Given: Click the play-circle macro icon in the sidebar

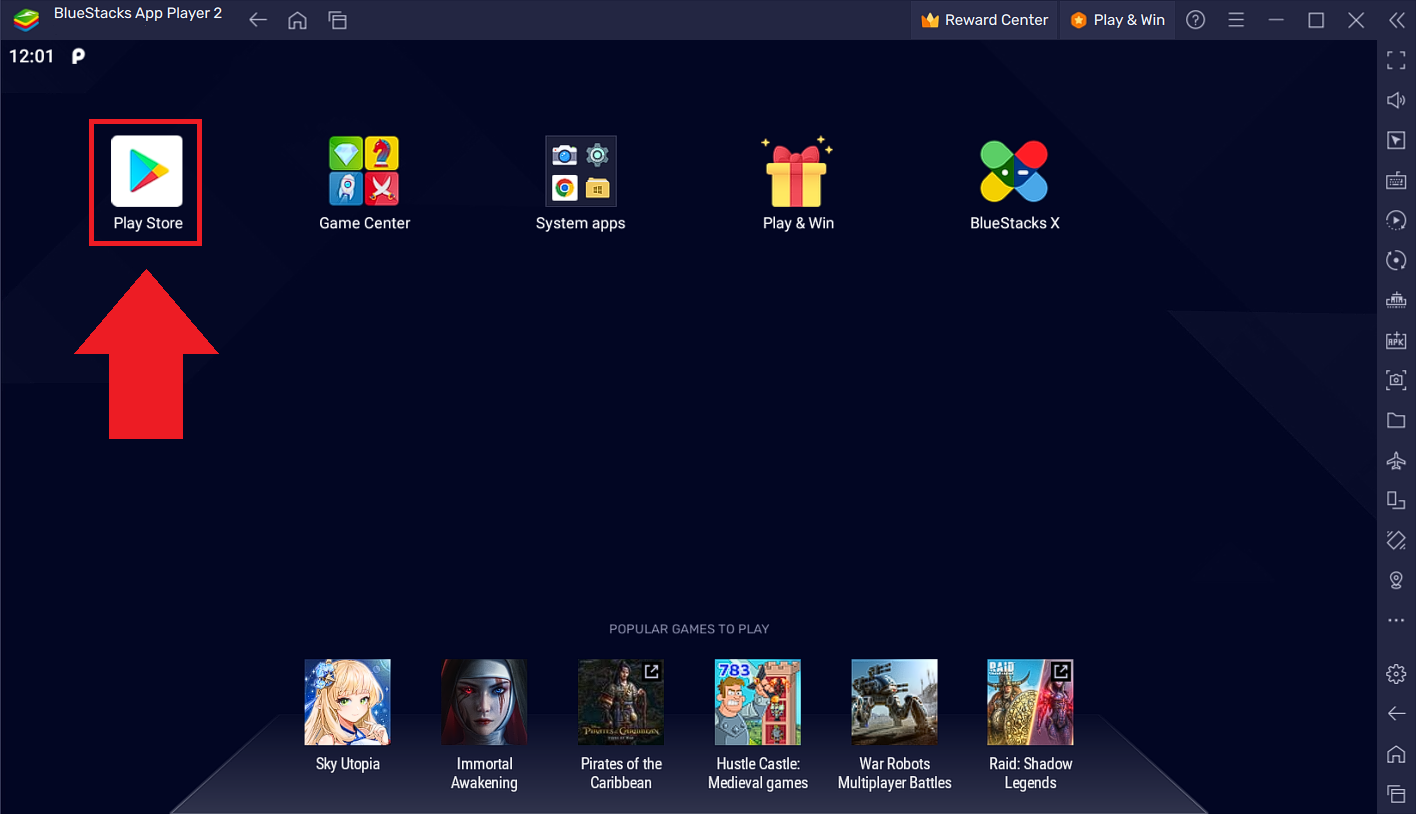Looking at the screenshot, I should (x=1396, y=220).
